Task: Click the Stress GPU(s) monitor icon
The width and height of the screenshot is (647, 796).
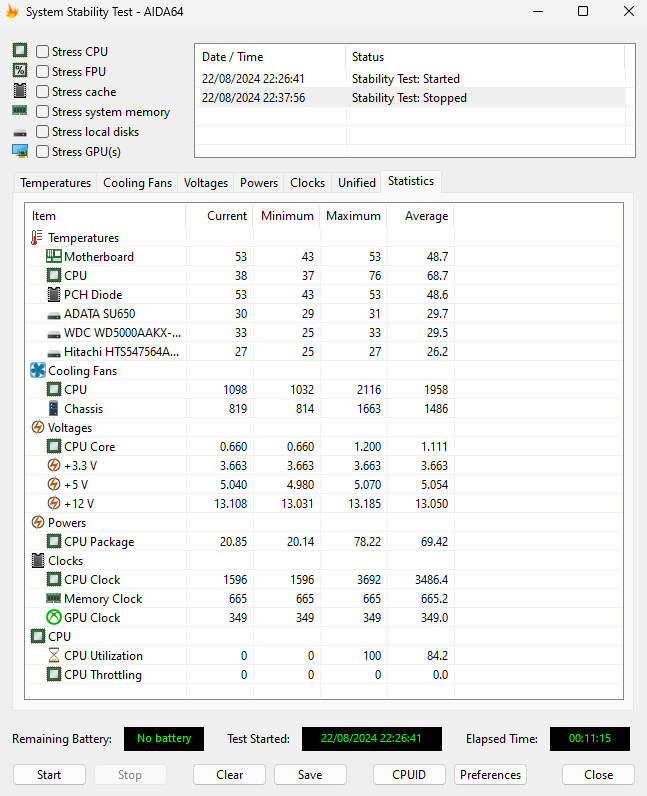Action: coord(20,151)
